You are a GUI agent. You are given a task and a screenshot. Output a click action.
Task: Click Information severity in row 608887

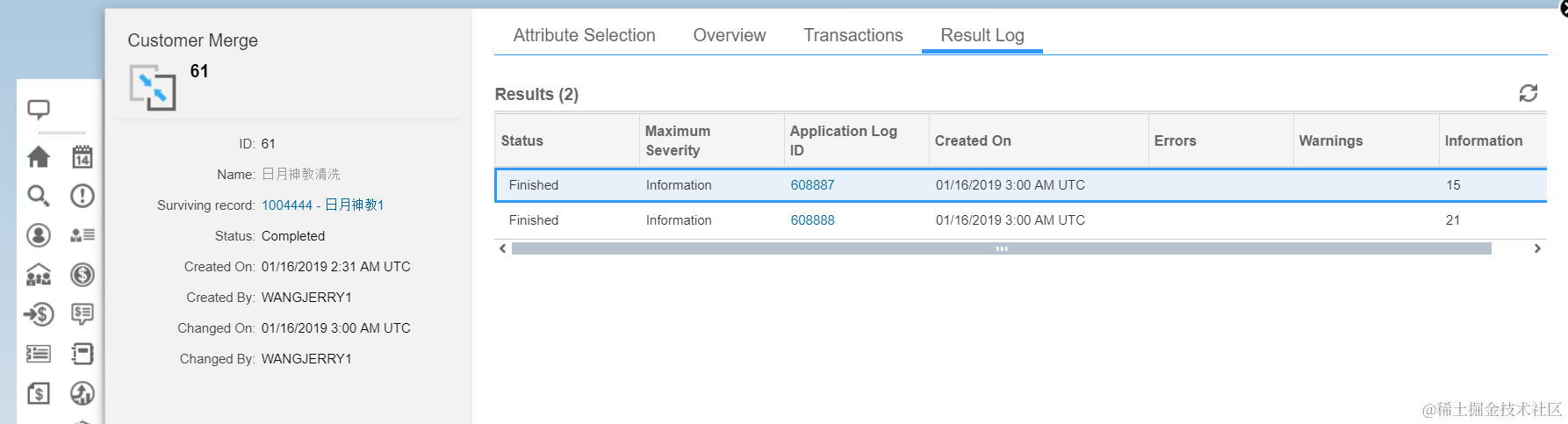[x=679, y=185]
